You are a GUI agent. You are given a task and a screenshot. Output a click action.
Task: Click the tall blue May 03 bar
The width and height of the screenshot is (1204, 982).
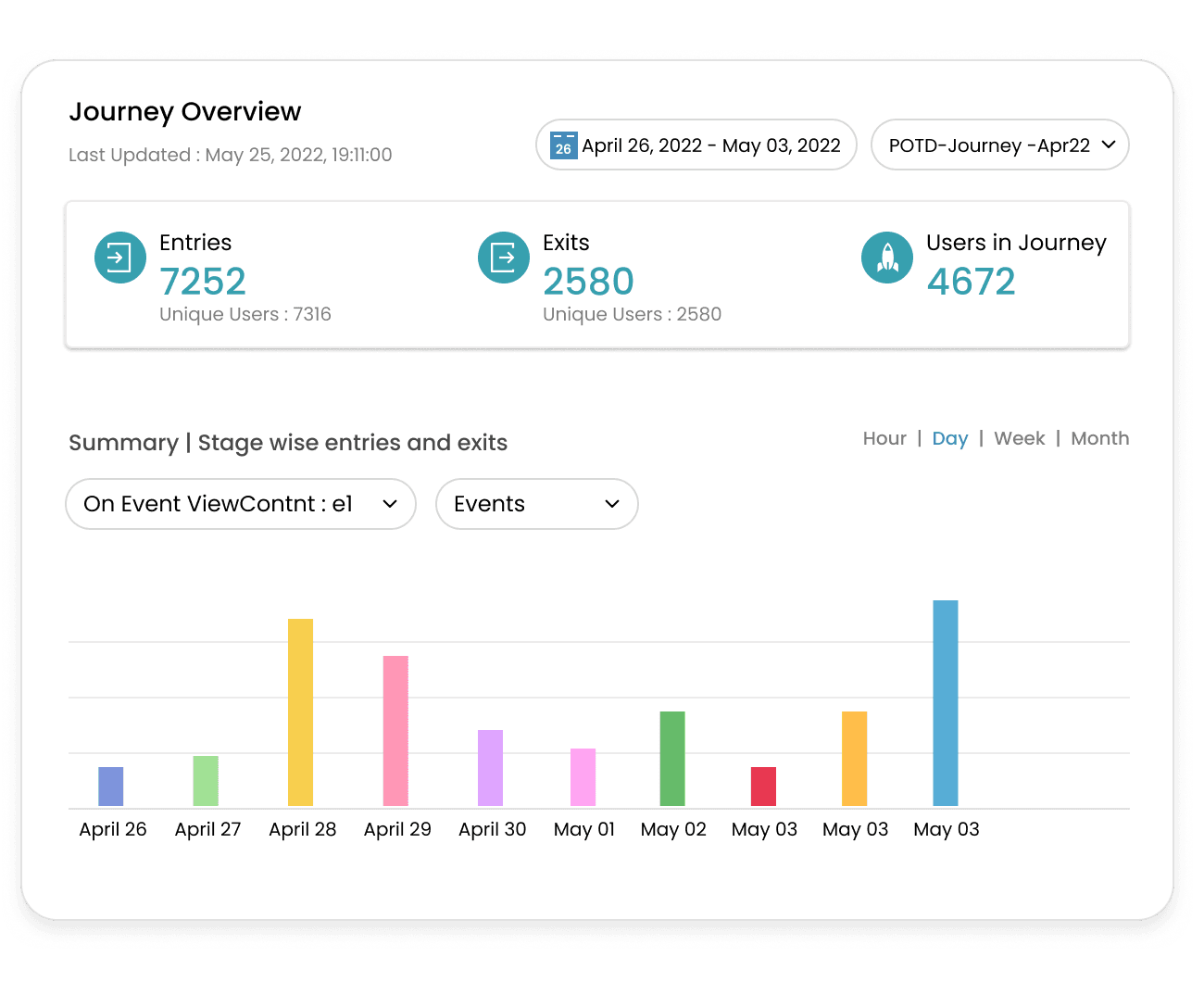(946, 704)
